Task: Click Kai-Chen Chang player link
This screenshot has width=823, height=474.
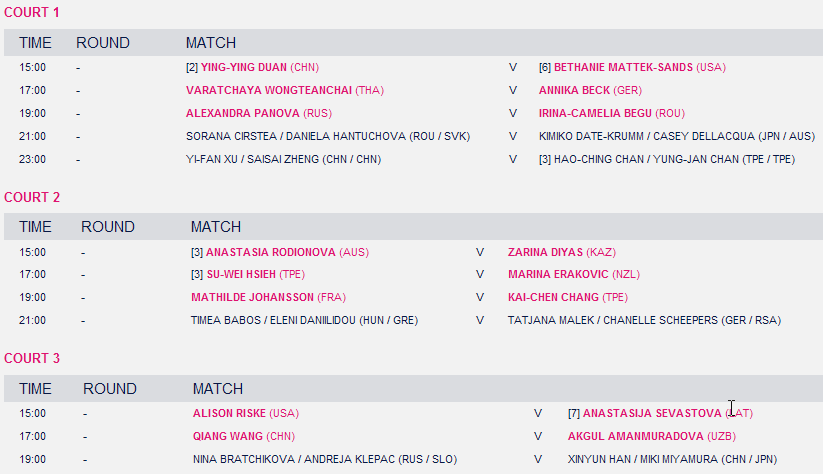Action: pos(553,297)
